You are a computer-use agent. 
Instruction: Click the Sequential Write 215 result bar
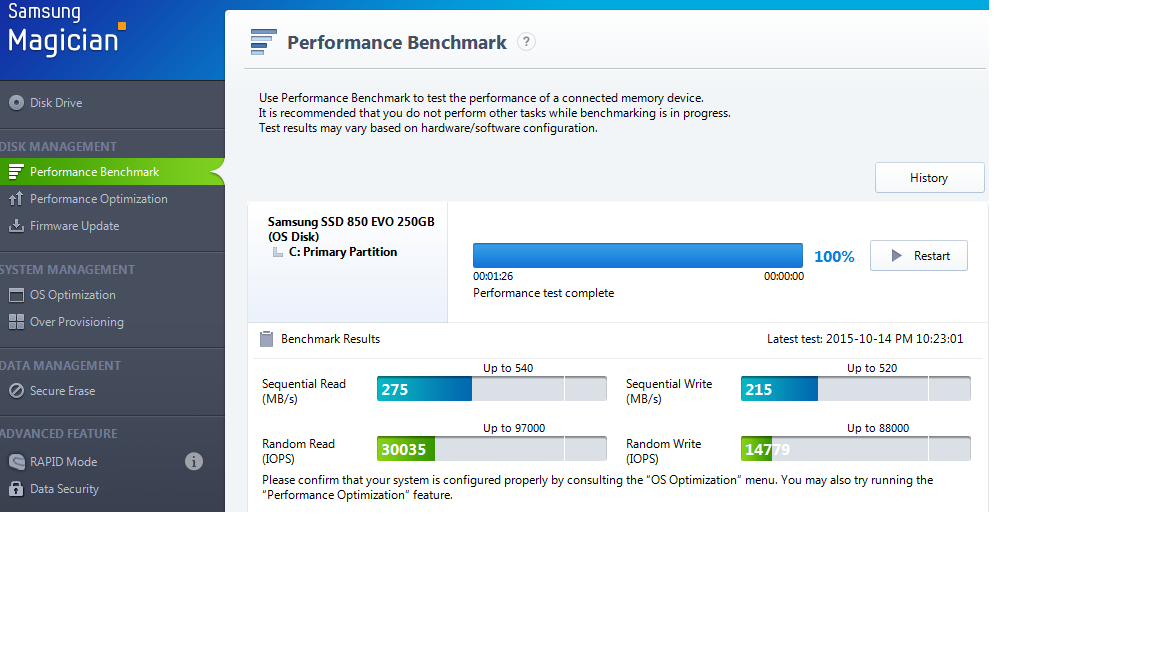(855, 389)
